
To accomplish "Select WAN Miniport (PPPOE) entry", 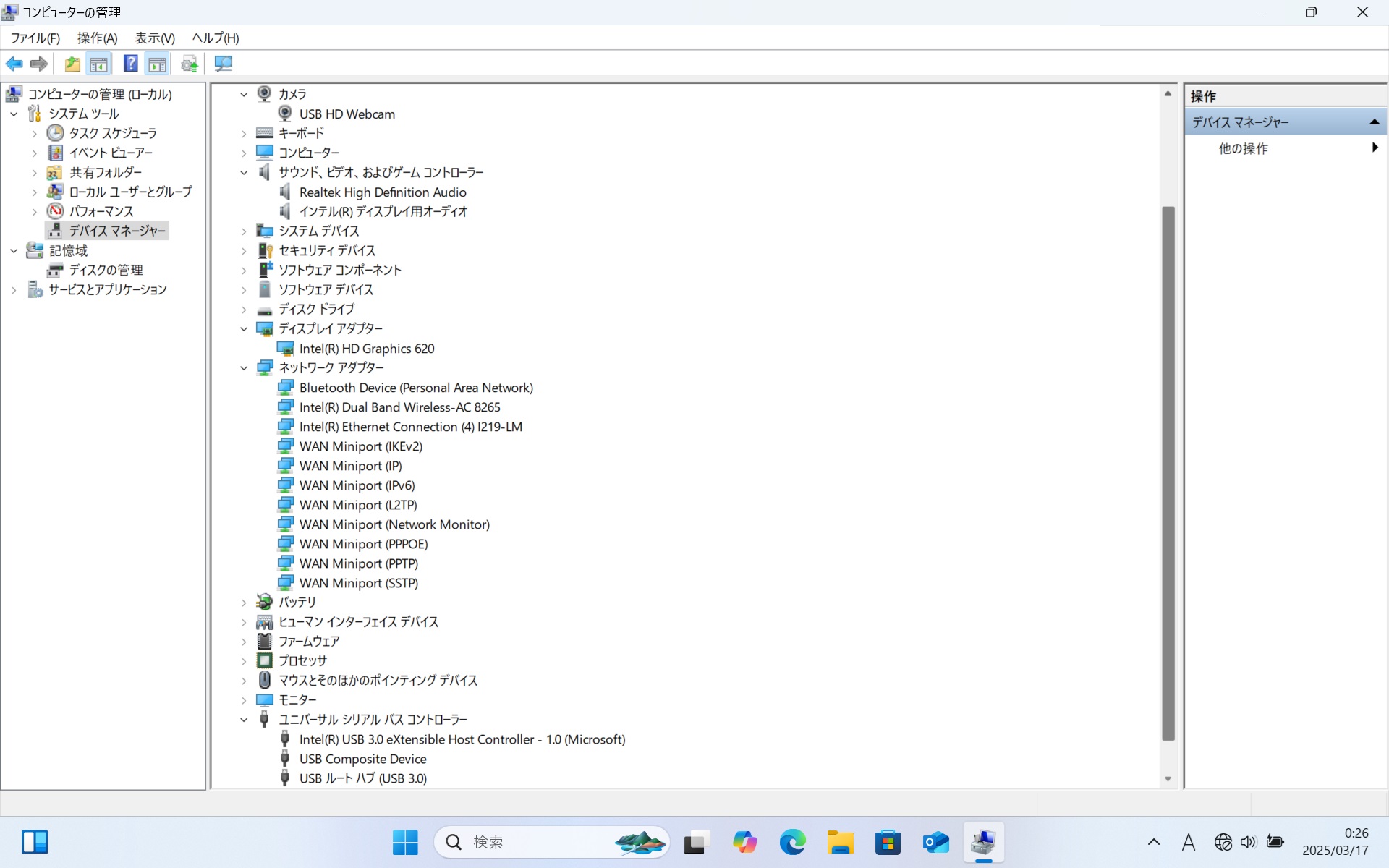I will click(x=363, y=543).
